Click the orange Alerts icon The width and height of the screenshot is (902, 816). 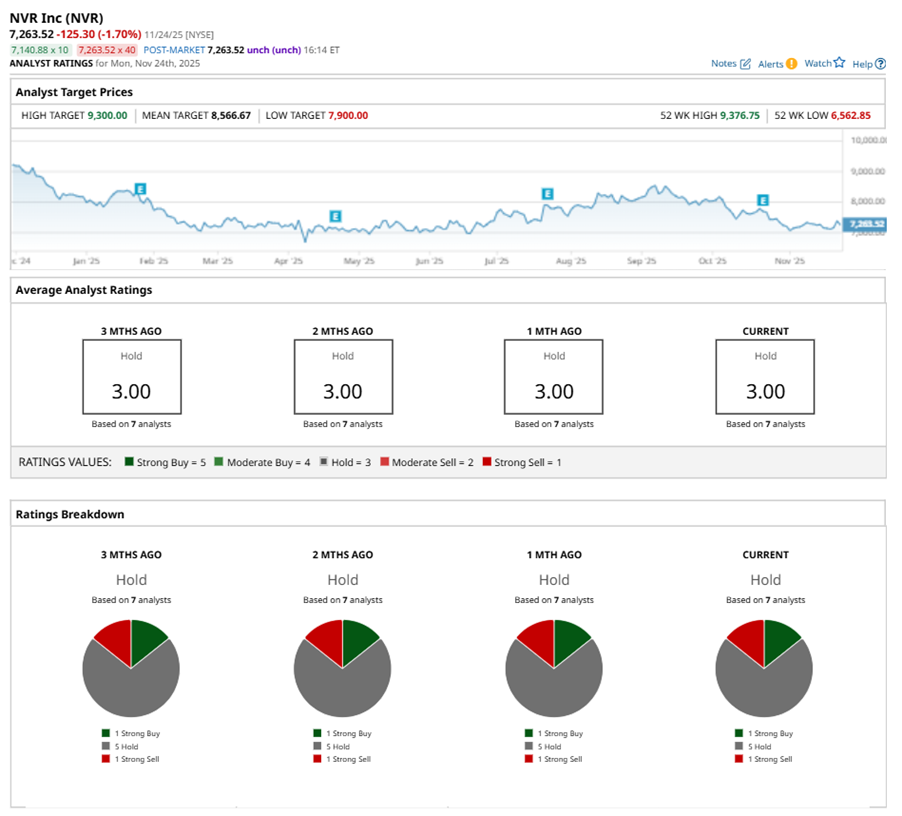click(x=791, y=64)
